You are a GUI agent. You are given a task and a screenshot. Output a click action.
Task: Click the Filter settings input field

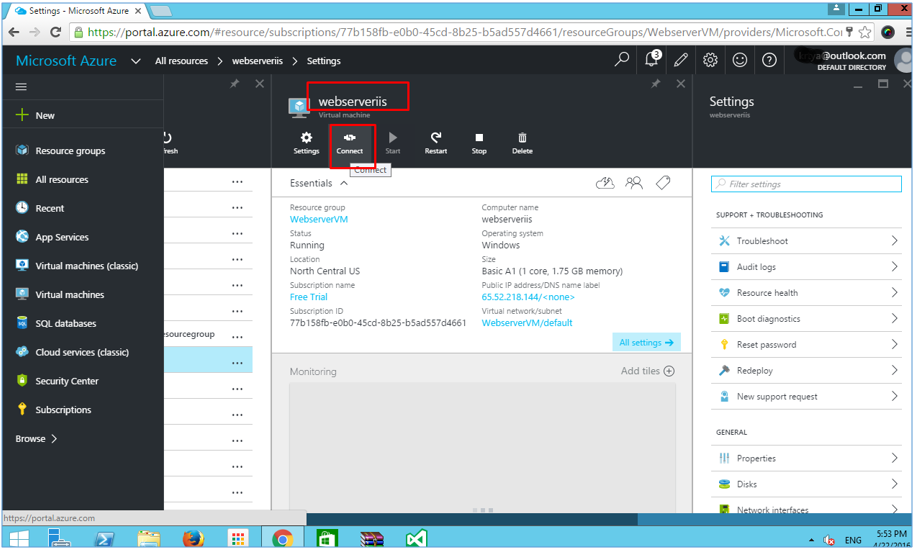(x=806, y=184)
